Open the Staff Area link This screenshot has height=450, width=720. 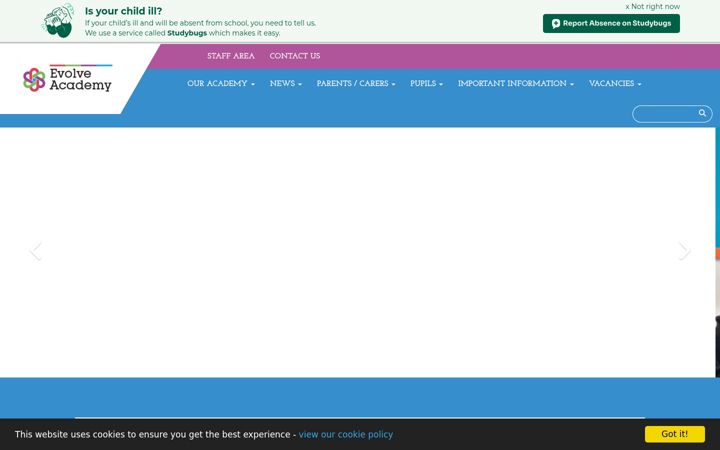[x=231, y=56]
